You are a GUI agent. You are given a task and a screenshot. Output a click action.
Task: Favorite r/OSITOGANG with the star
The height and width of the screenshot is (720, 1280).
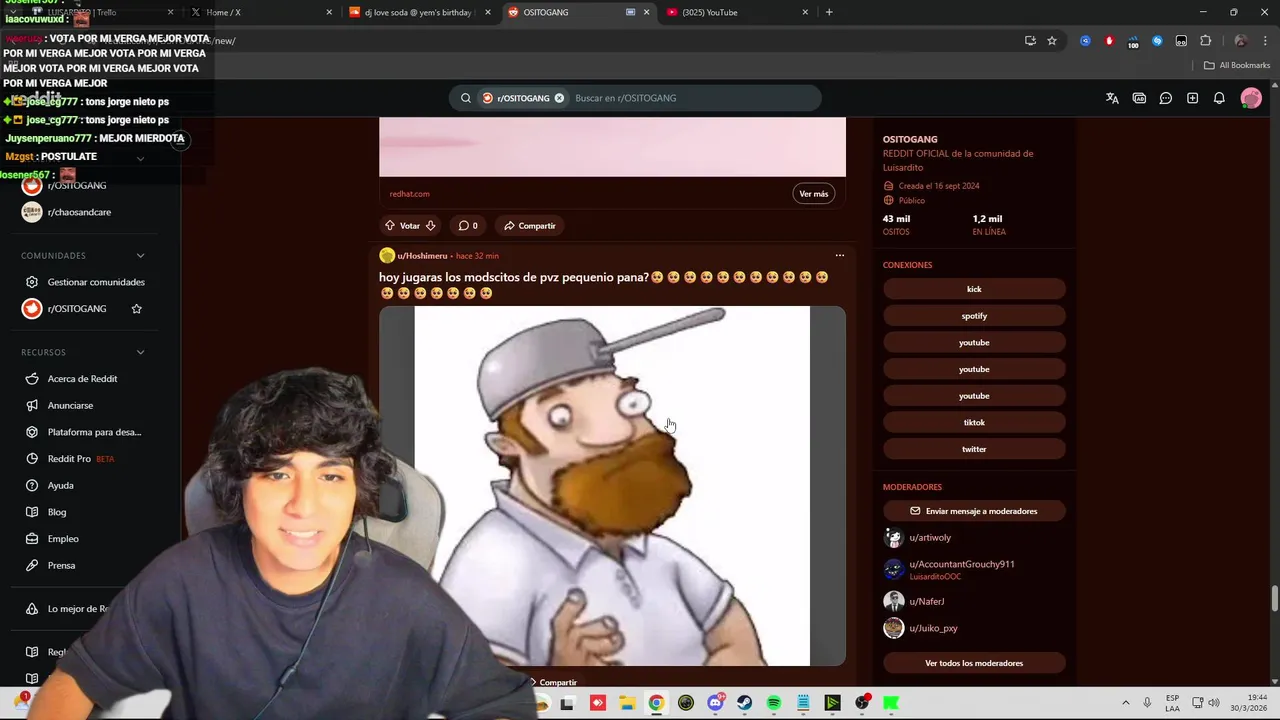coord(137,309)
